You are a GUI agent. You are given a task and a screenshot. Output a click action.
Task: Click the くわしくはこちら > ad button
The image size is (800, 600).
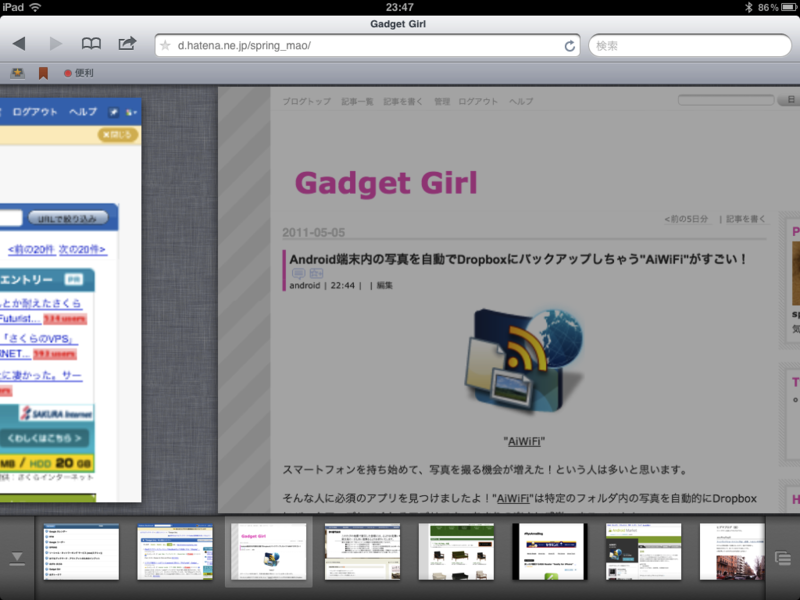click(44, 438)
